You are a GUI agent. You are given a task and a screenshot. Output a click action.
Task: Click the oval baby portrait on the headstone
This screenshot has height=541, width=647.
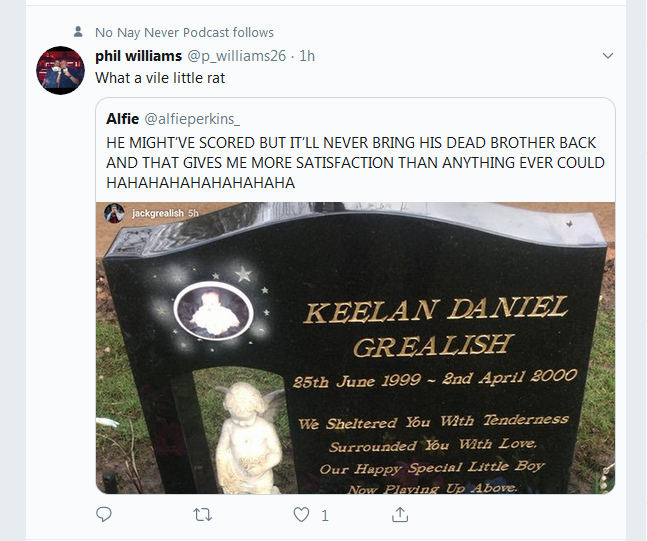pyautogui.click(x=213, y=311)
